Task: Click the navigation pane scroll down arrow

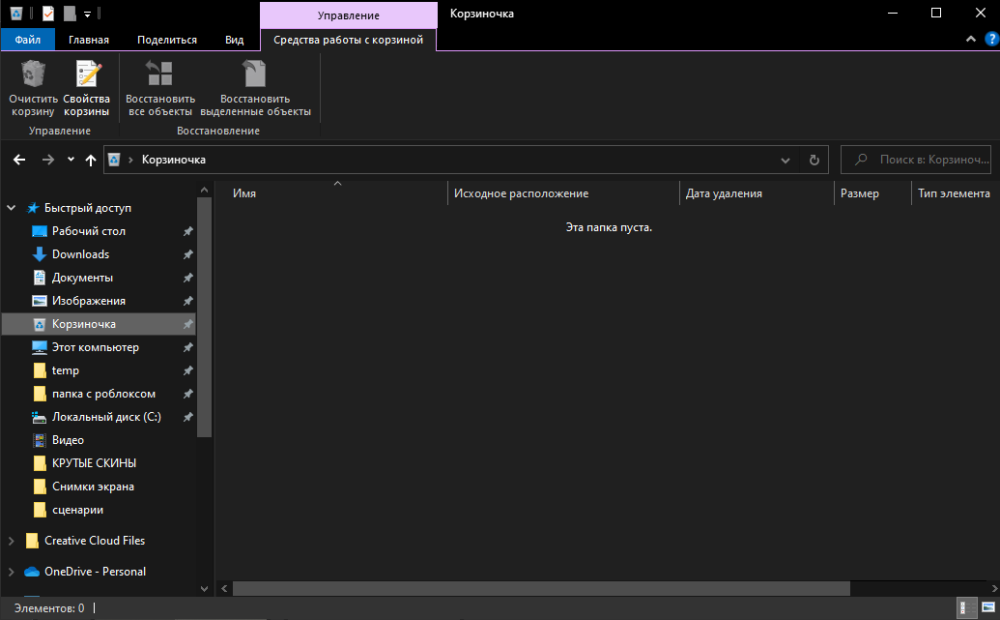Action: click(x=204, y=589)
